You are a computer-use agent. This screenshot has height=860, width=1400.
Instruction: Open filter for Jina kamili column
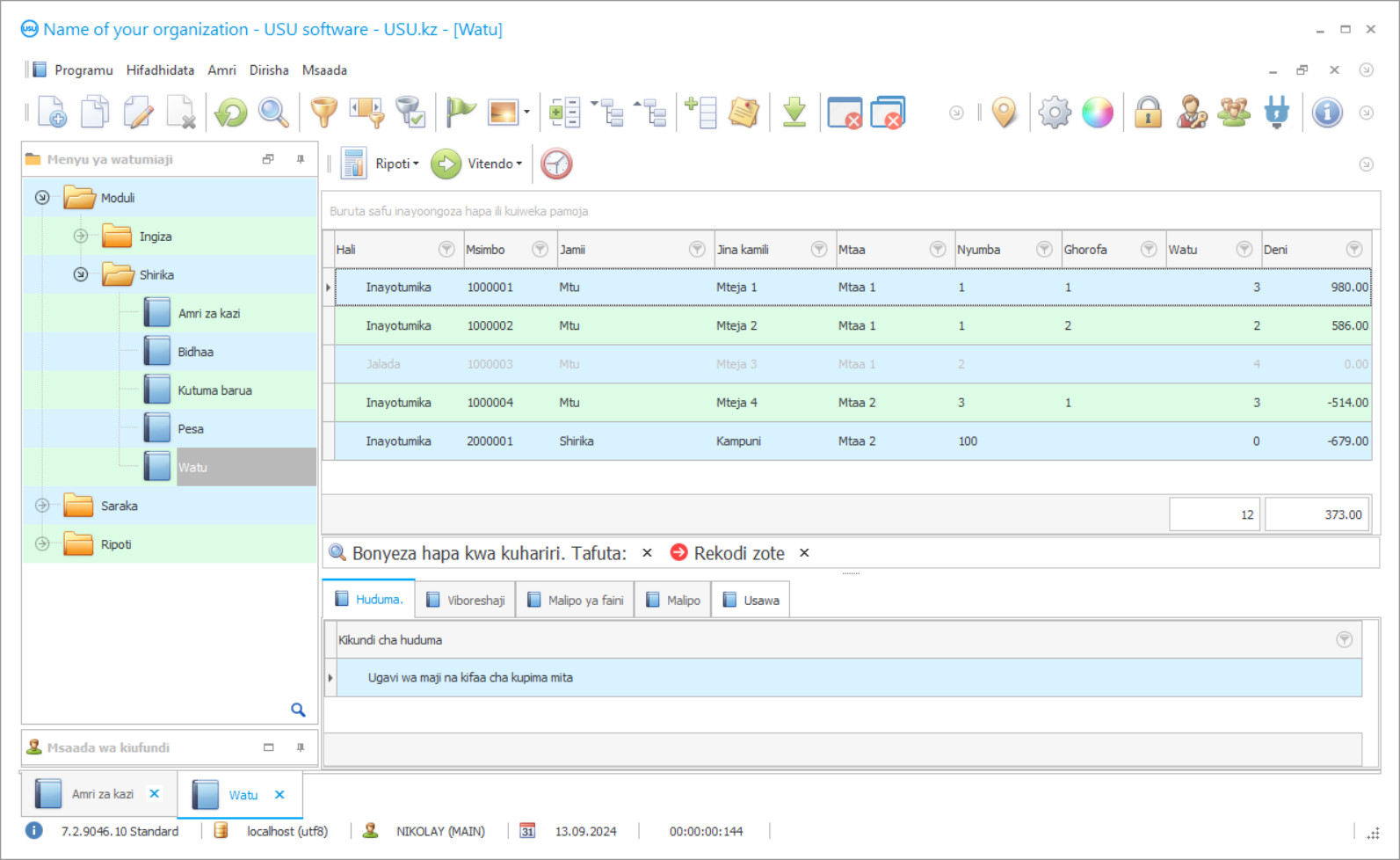819,250
